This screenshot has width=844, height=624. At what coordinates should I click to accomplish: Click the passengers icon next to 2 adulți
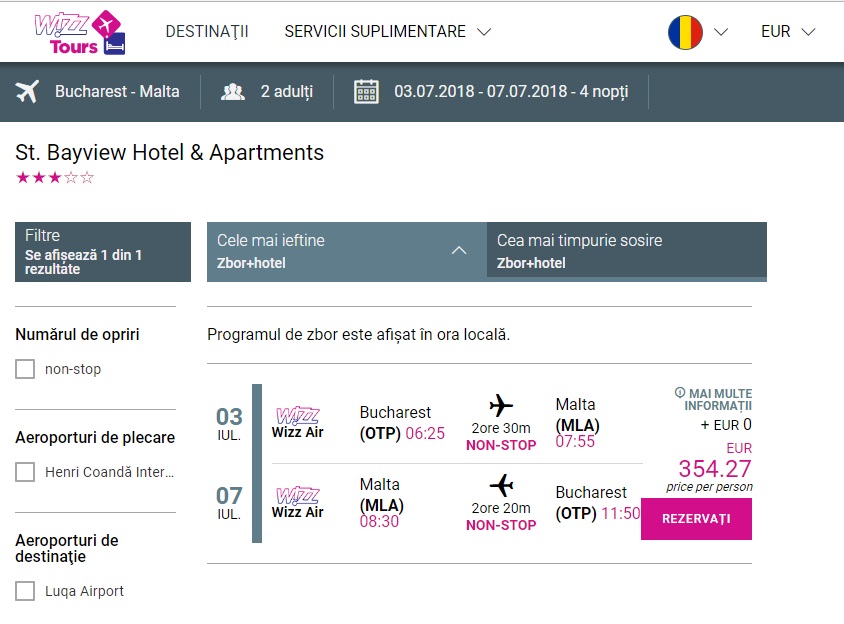click(x=233, y=92)
